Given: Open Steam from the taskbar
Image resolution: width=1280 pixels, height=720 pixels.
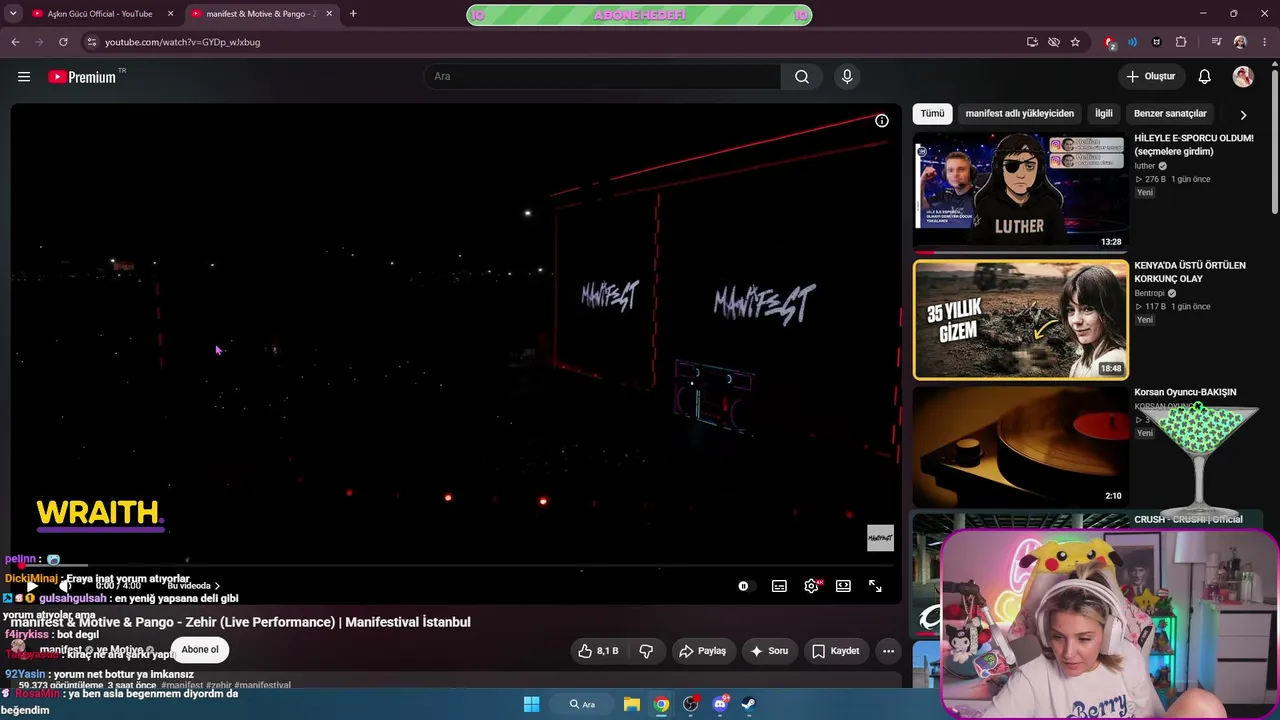Looking at the screenshot, I should click(x=748, y=704).
